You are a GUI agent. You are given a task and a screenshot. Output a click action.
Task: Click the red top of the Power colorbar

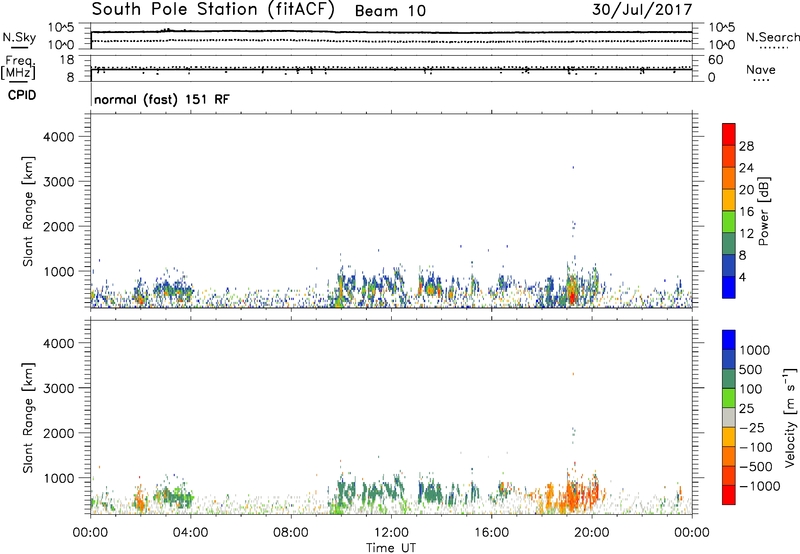coord(729,132)
